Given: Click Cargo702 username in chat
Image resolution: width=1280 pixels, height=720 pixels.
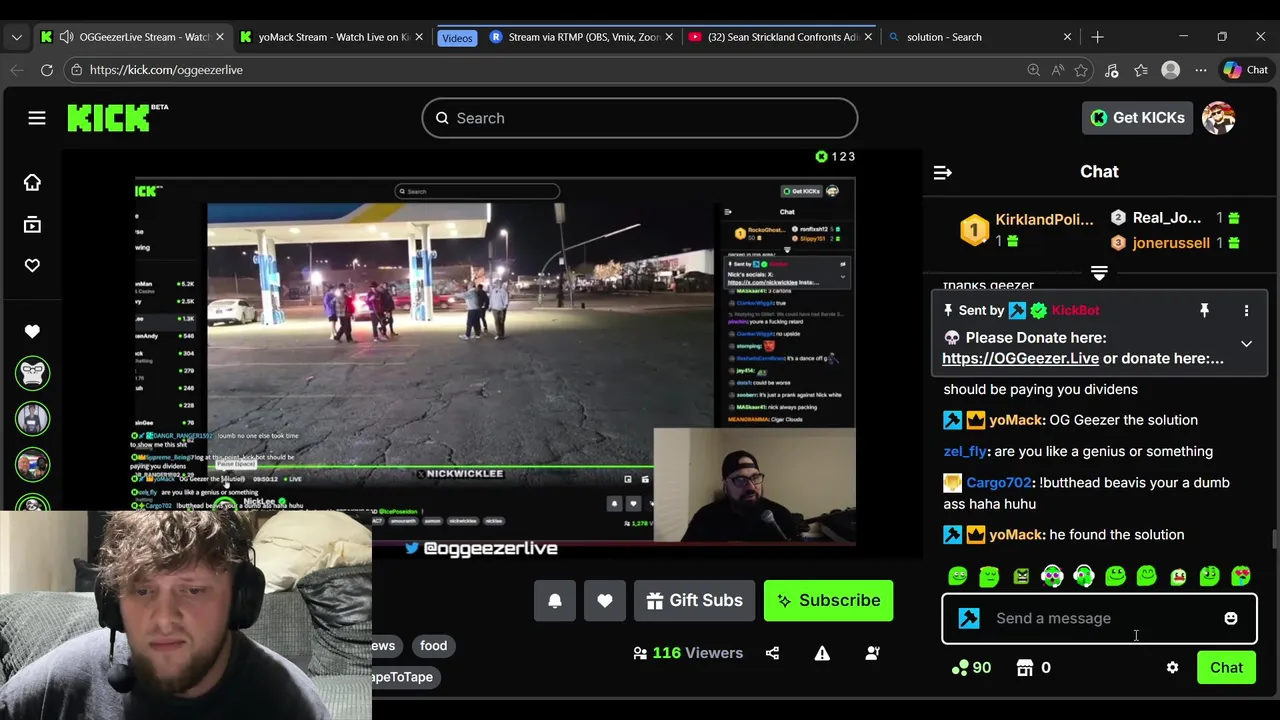Looking at the screenshot, I should coord(999,482).
